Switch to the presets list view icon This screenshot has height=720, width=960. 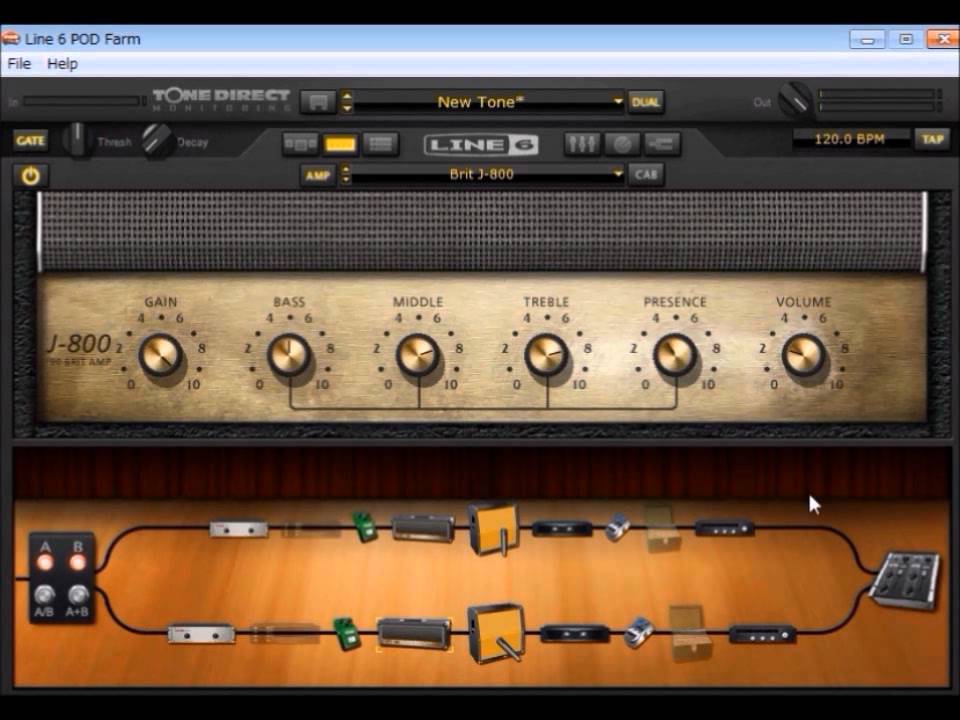380,144
